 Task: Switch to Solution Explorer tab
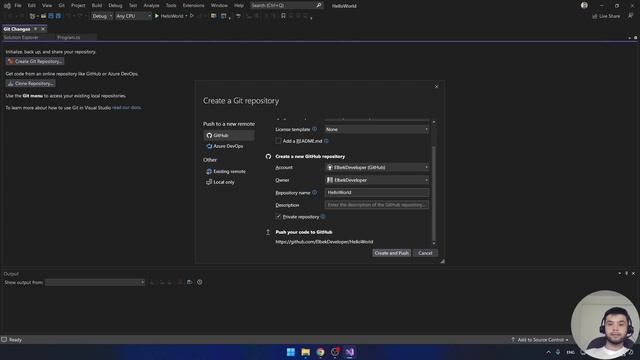[21, 37]
